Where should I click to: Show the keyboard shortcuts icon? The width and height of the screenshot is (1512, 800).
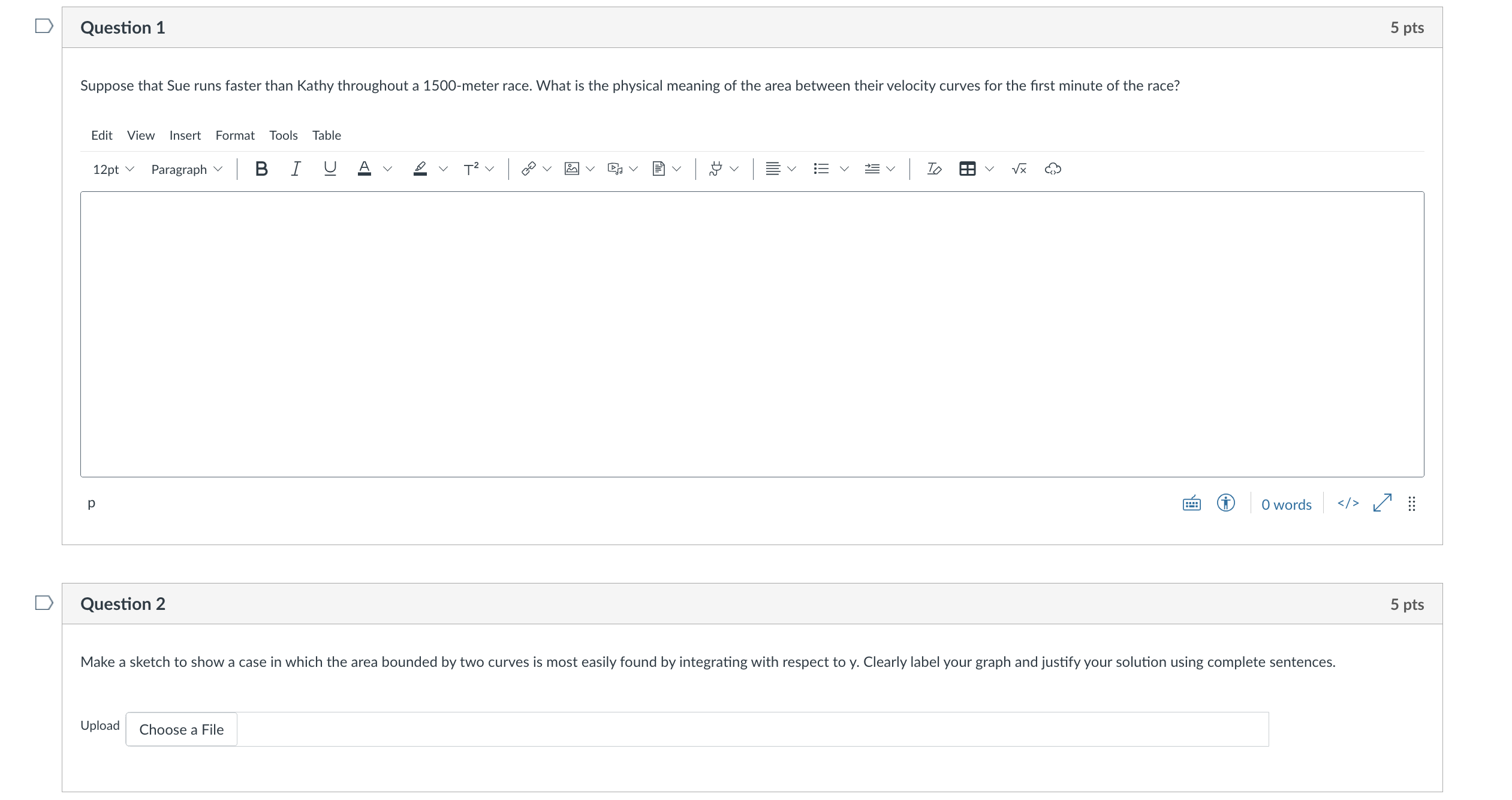[x=1191, y=503]
